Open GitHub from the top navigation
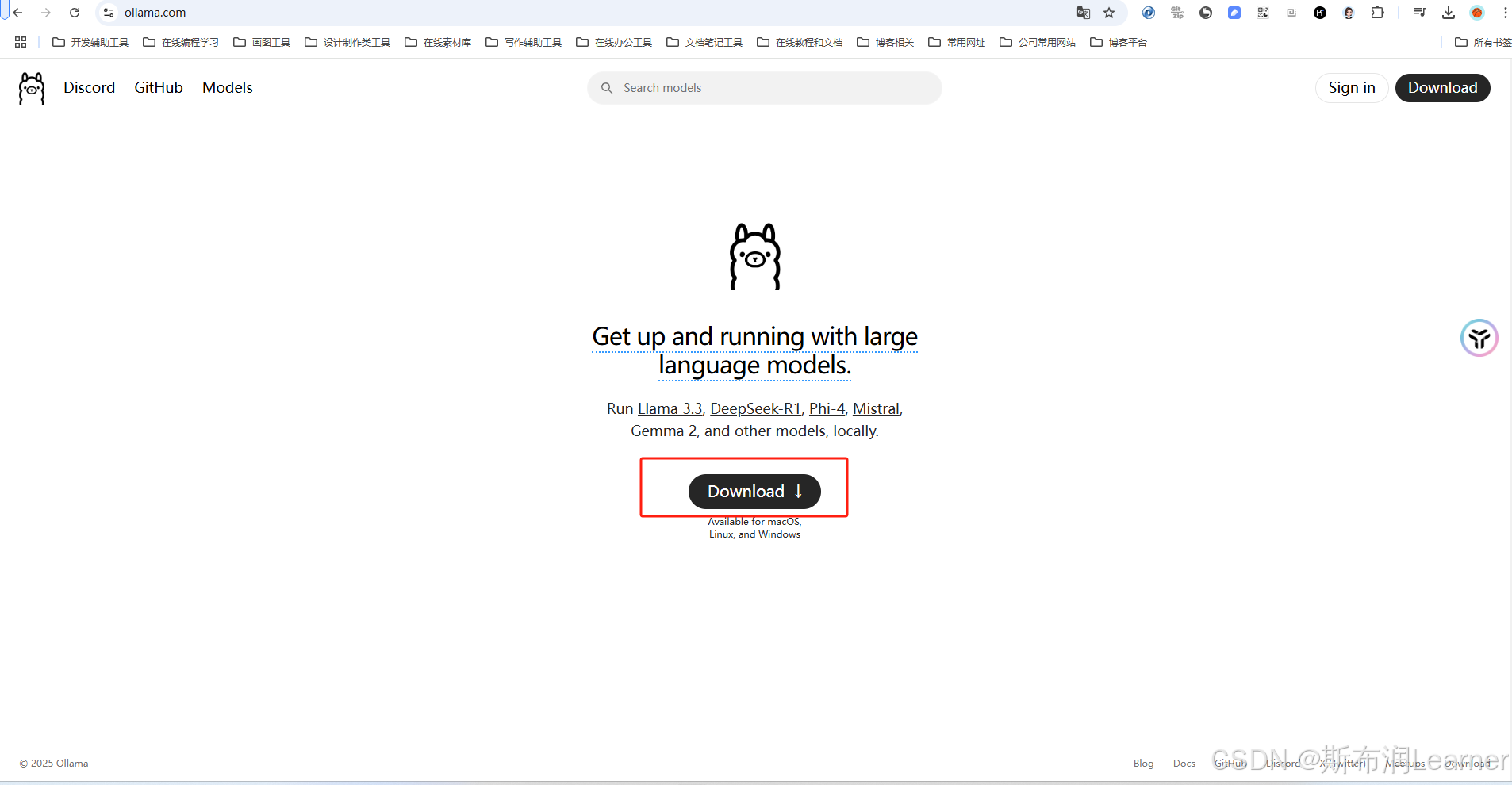 click(x=159, y=88)
